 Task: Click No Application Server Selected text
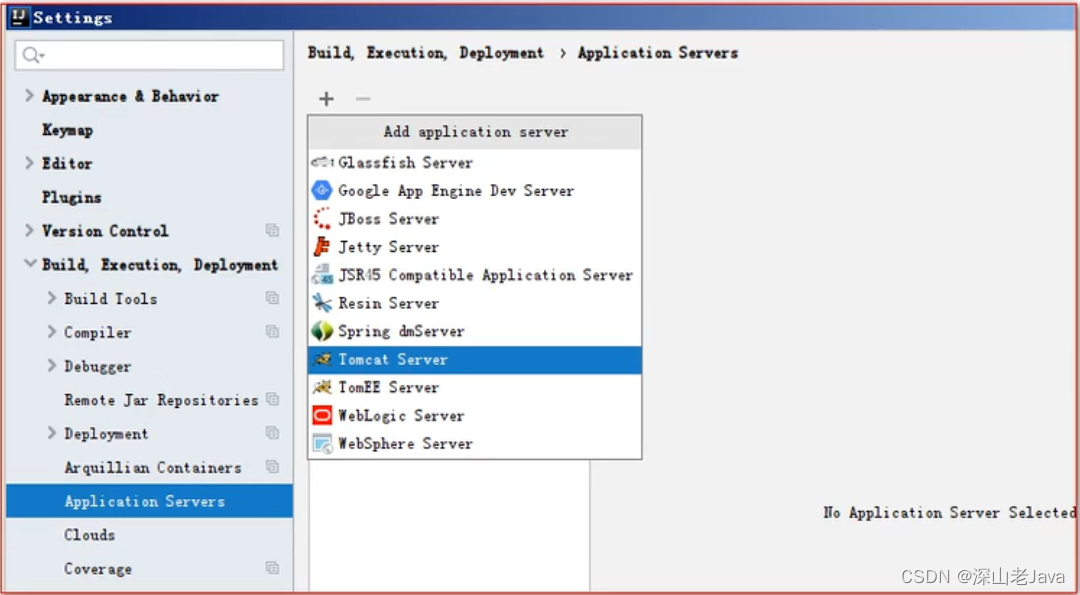pyautogui.click(x=949, y=512)
